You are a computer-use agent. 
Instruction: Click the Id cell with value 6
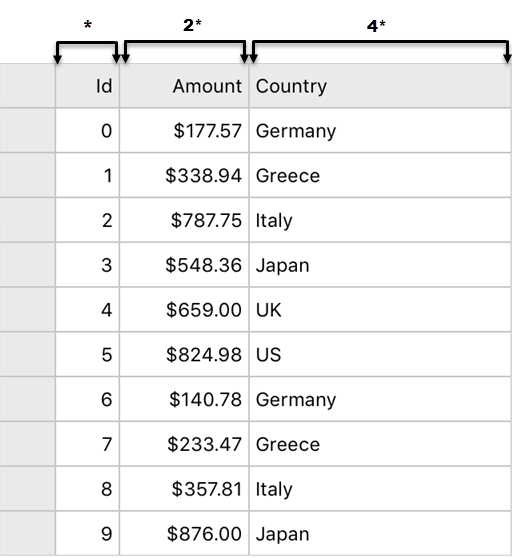click(87, 399)
